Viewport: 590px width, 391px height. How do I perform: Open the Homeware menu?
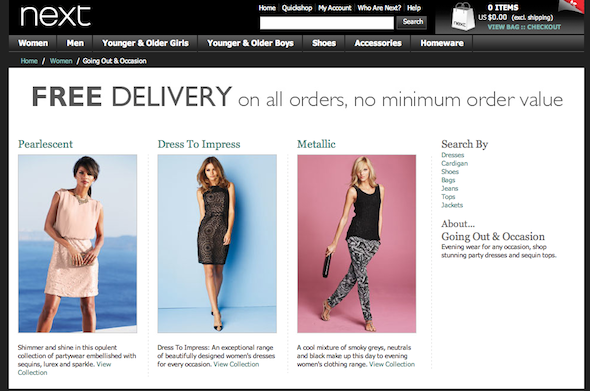[442, 43]
